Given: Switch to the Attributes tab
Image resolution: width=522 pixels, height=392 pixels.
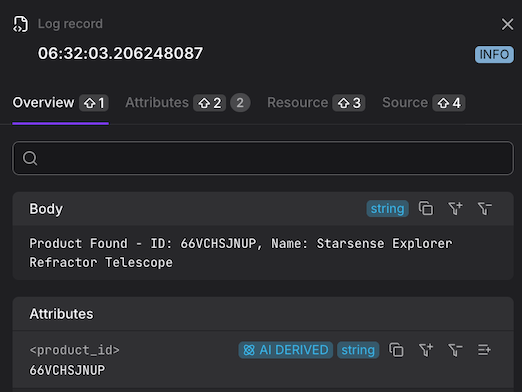Looking at the screenshot, I should (188, 103).
